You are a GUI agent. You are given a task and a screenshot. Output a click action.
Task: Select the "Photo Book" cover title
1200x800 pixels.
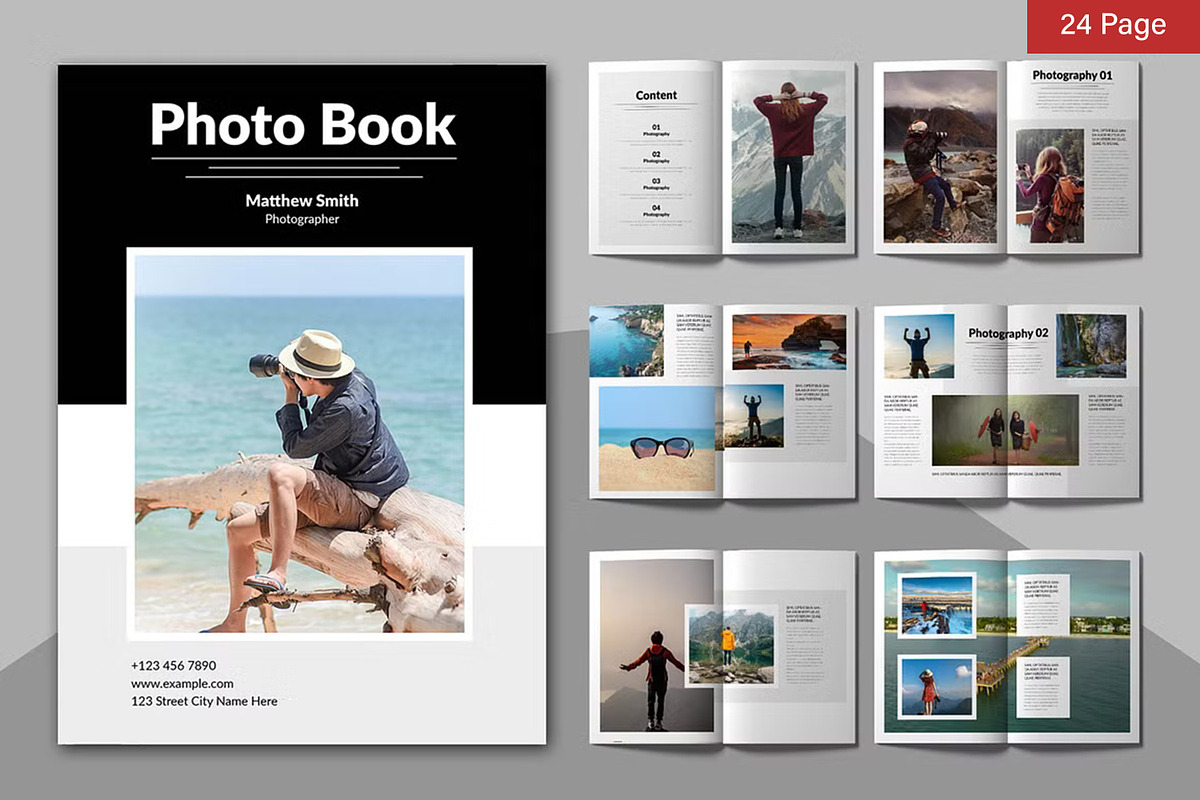coord(303,125)
